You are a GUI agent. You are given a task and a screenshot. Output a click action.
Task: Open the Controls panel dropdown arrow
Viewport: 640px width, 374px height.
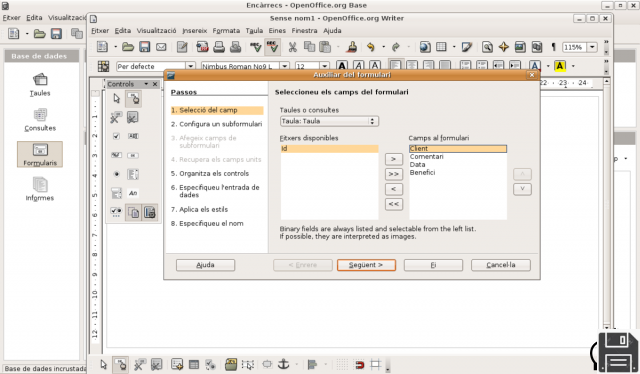(x=146, y=84)
